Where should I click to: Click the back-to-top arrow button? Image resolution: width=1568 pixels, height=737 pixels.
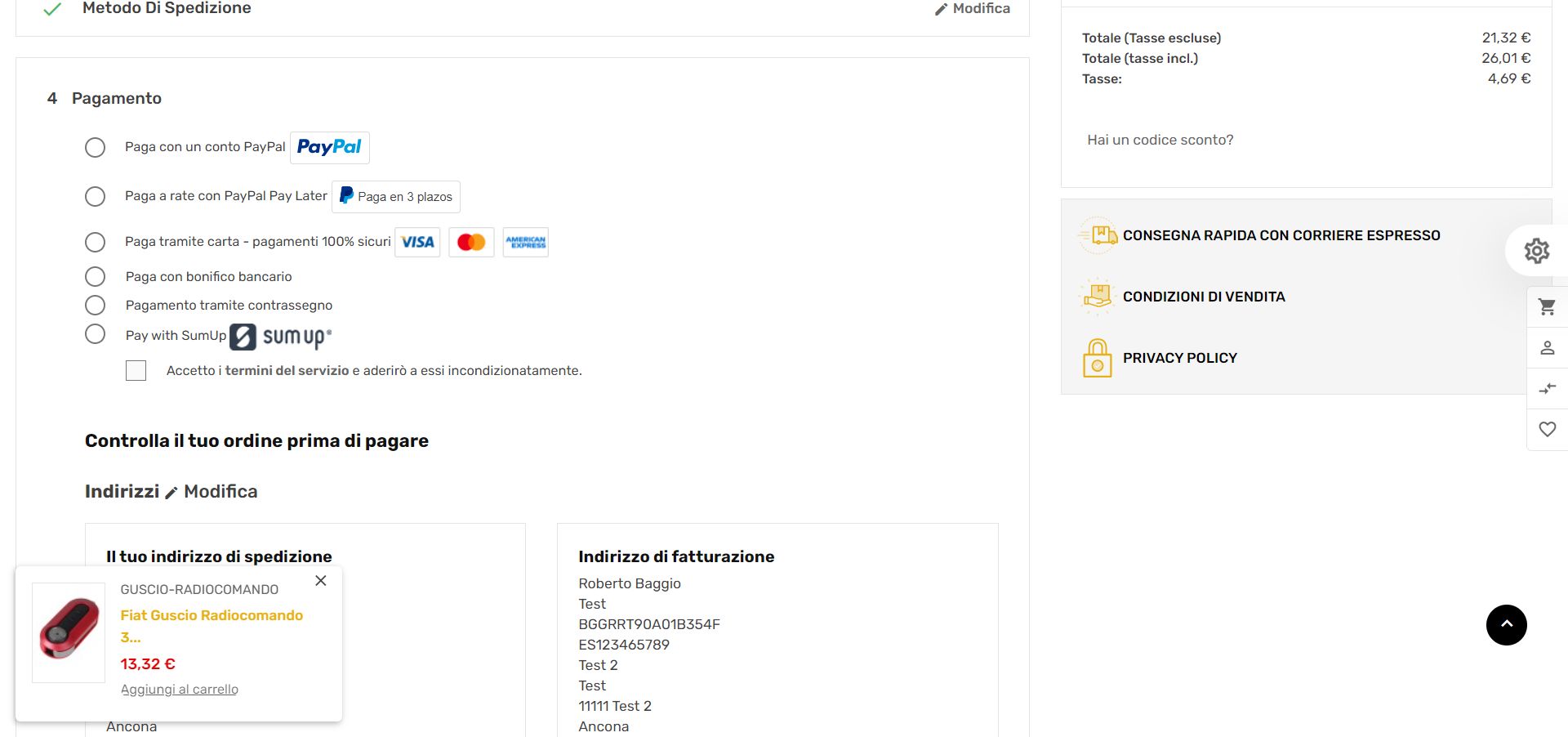1506,625
